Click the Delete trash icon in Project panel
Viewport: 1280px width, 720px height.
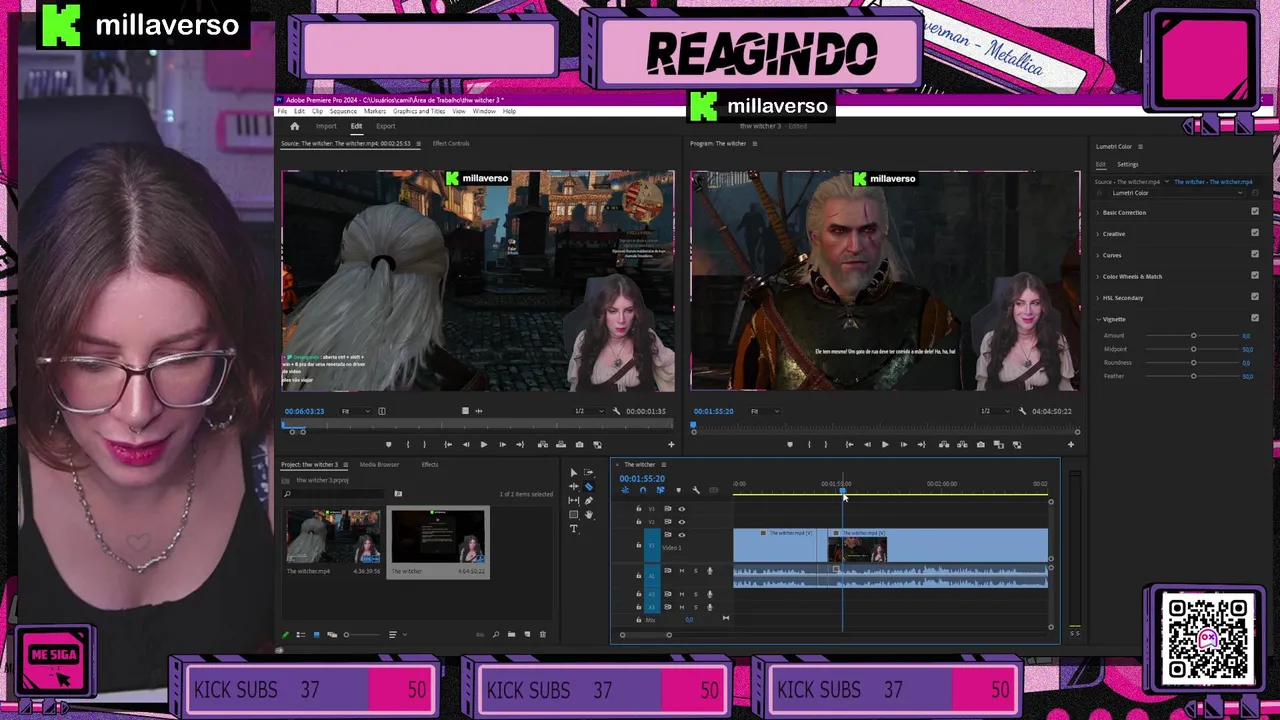[x=543, y=634]
